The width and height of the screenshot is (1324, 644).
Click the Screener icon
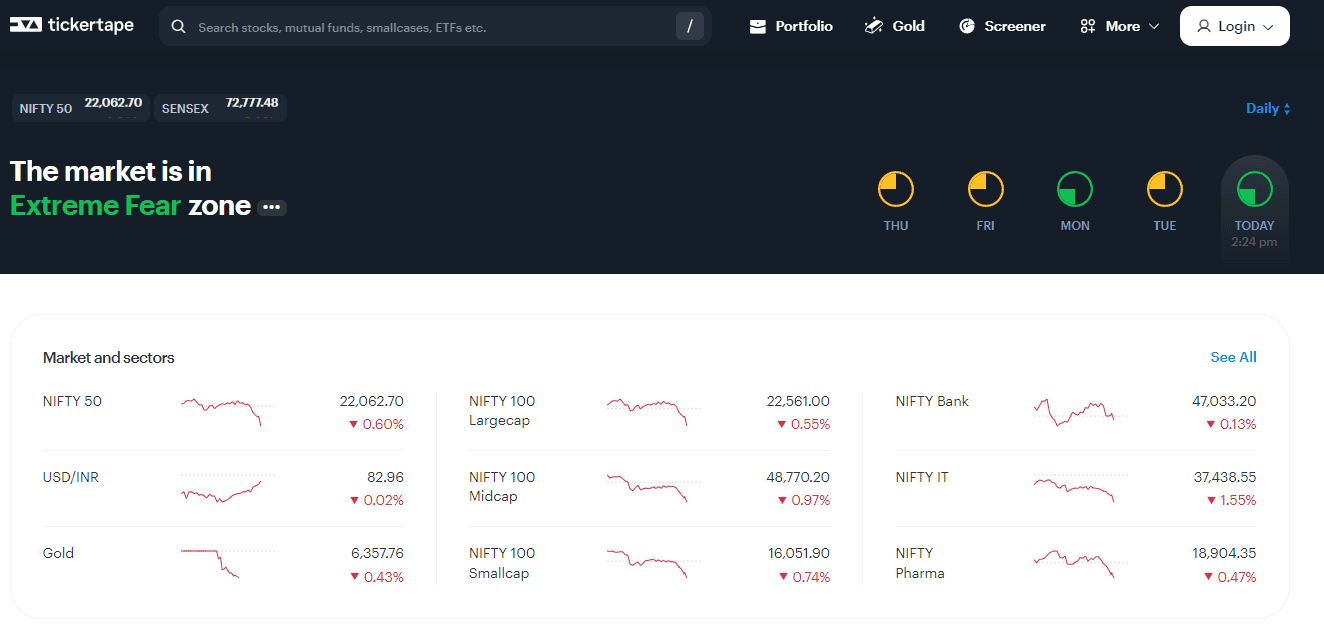[967, 26]
